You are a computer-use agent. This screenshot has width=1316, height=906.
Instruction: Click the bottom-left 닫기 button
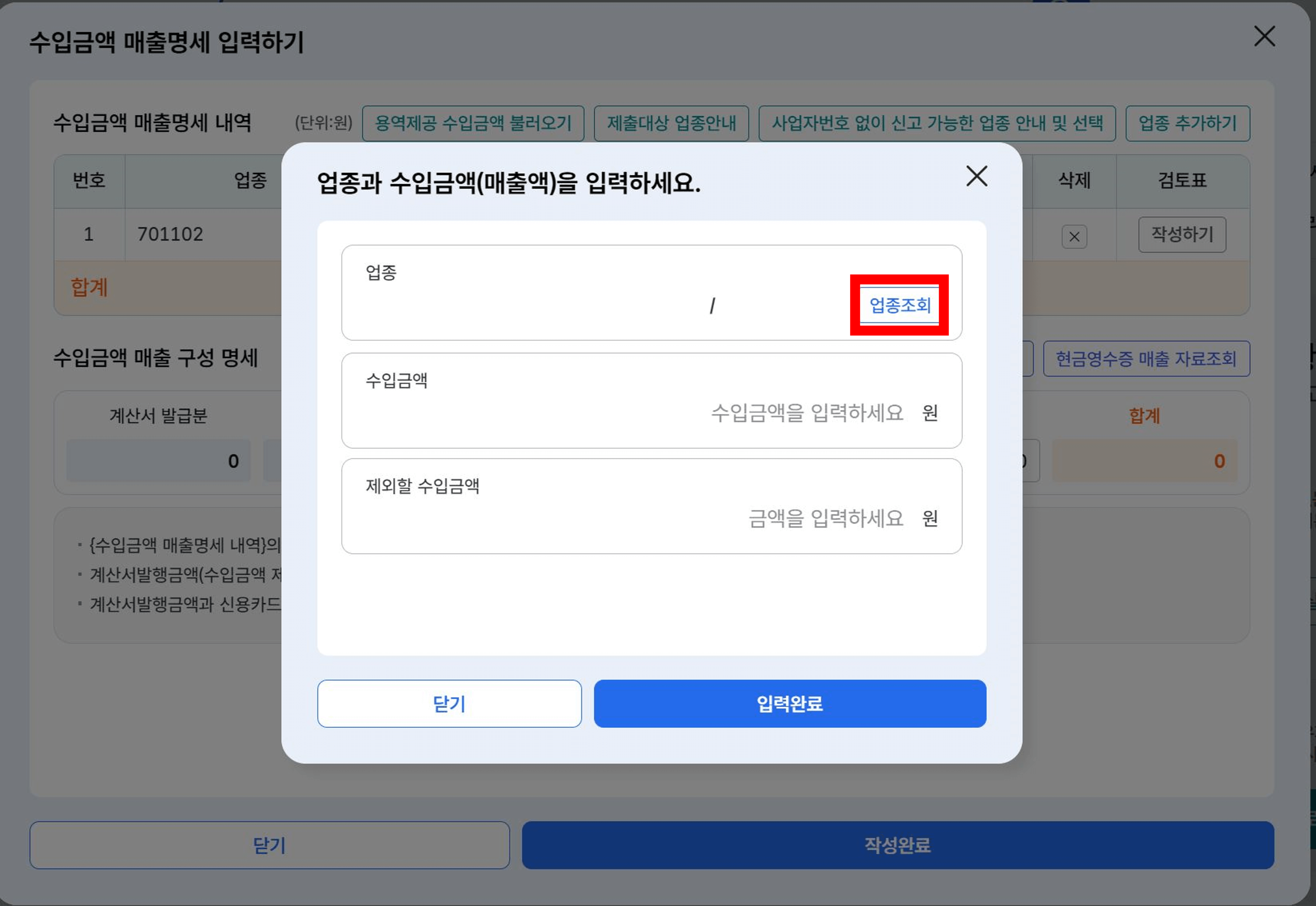click(269, 845)
